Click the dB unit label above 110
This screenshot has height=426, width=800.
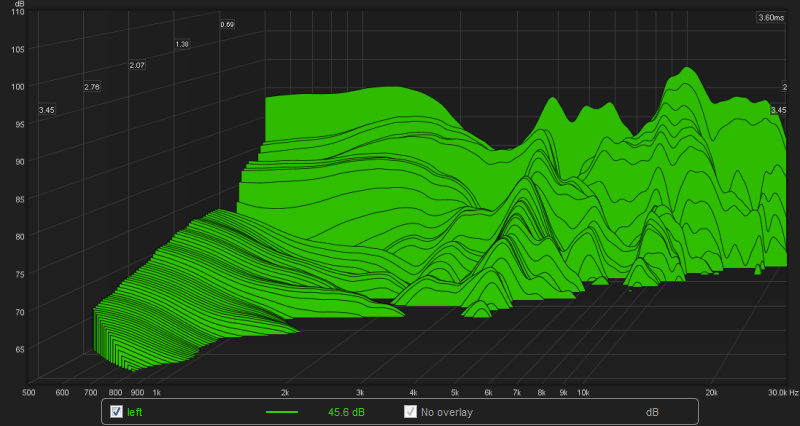tap(19, 4)
